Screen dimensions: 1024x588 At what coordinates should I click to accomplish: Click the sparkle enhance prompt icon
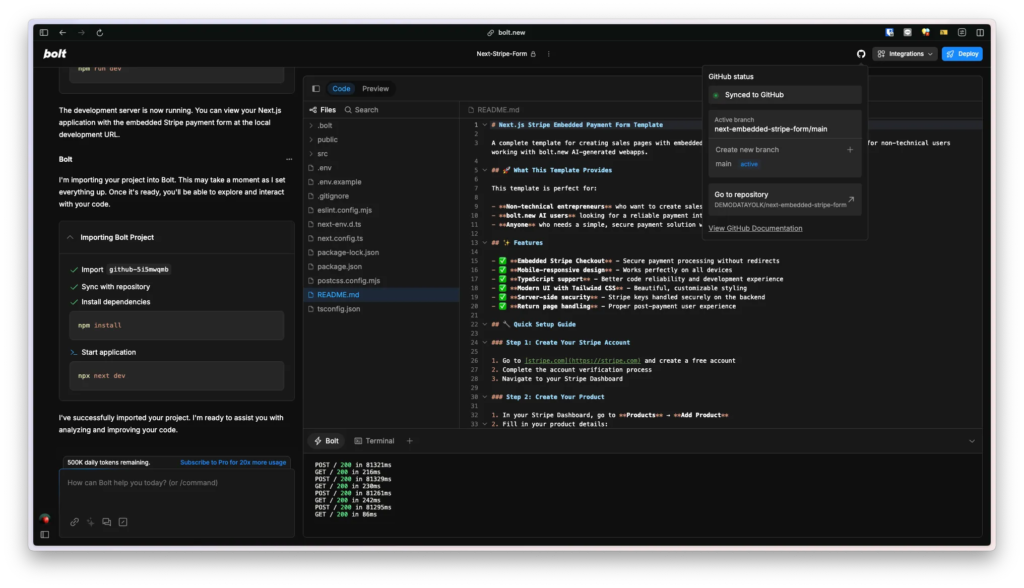pyautogui.click(x=91, y=522)
